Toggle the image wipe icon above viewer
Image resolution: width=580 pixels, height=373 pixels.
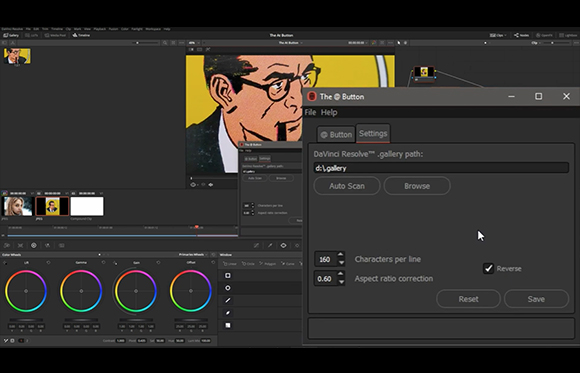[x=191, y=49]
